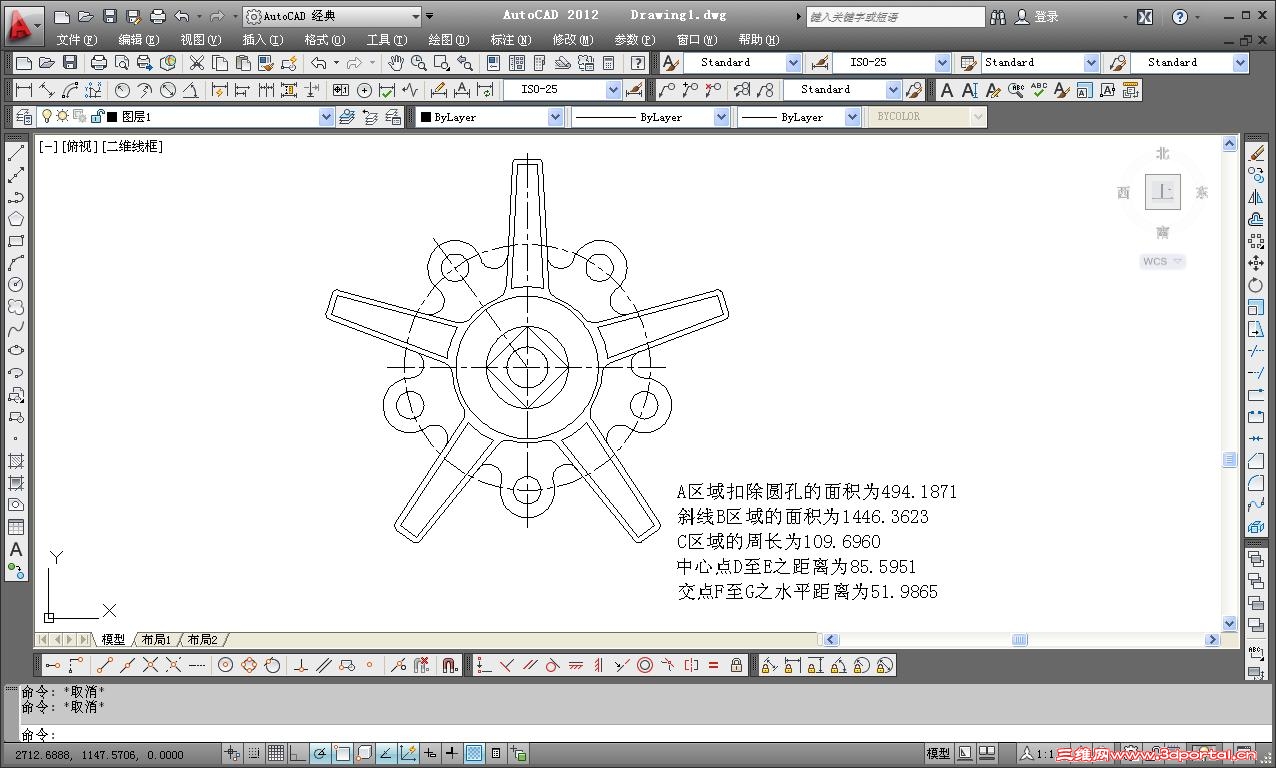
Task: Open the 绘图(D) menu
Action: (448, 39)
